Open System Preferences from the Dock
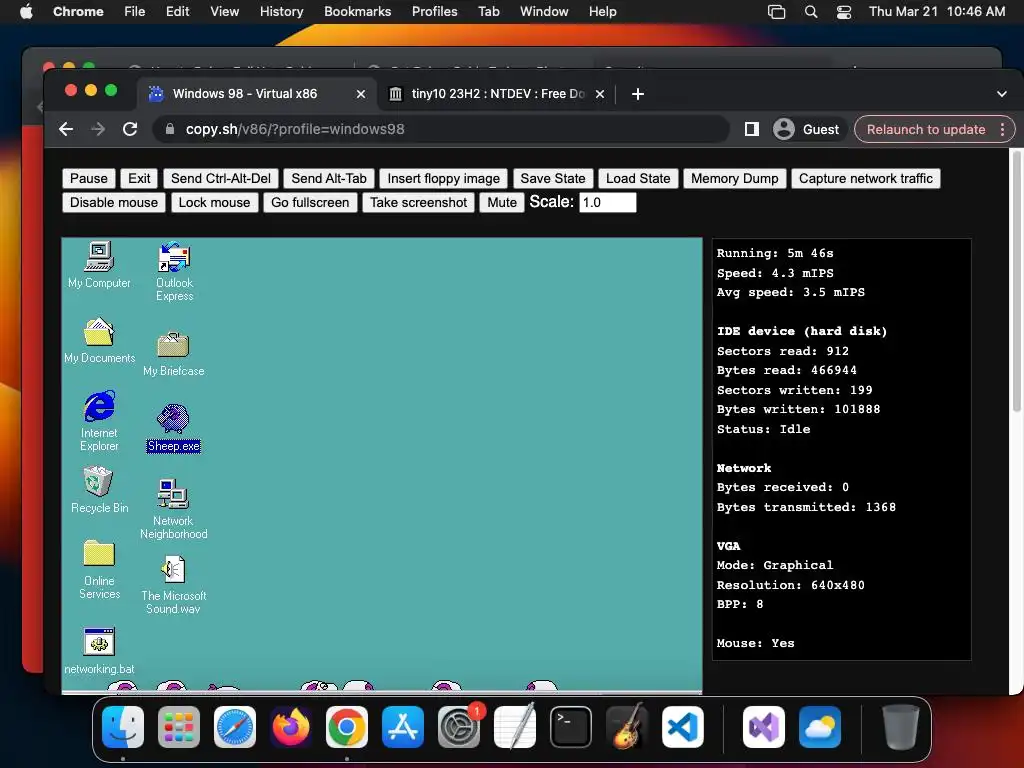 [459, 727]
